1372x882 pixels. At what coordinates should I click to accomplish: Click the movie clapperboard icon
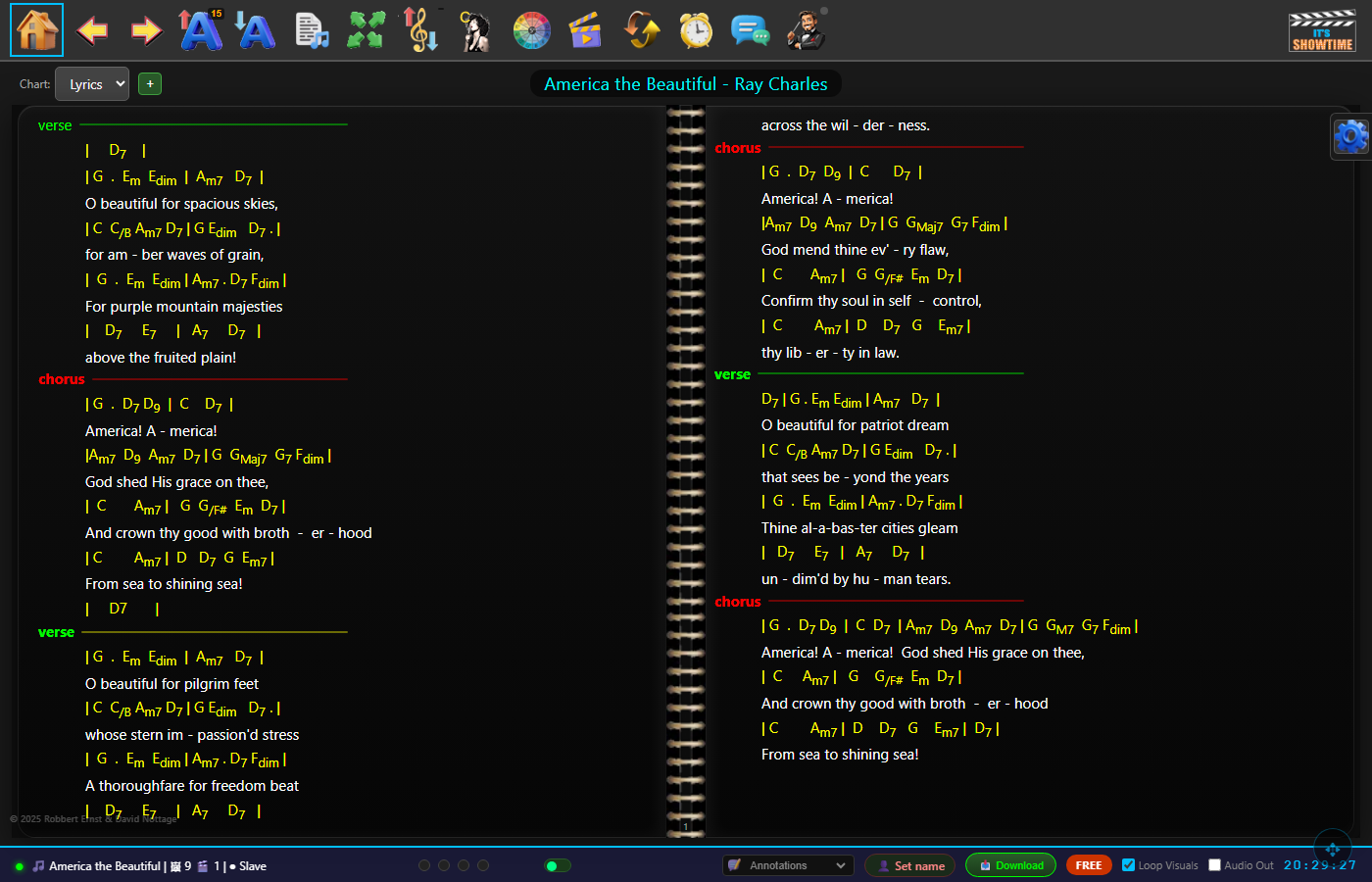[x=585, y=30]
